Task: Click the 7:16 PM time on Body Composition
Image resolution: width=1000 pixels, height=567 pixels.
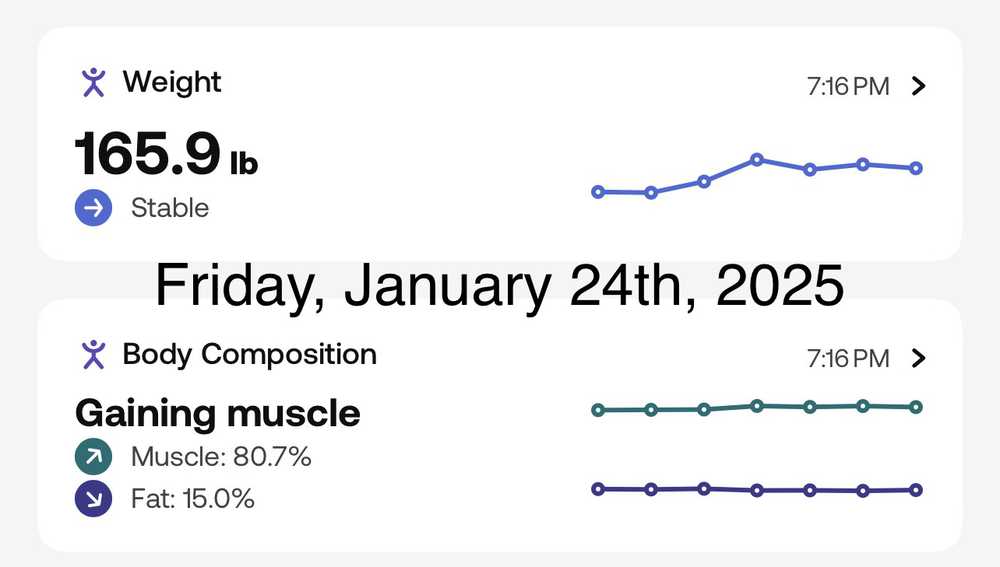Action: (847, 358)
